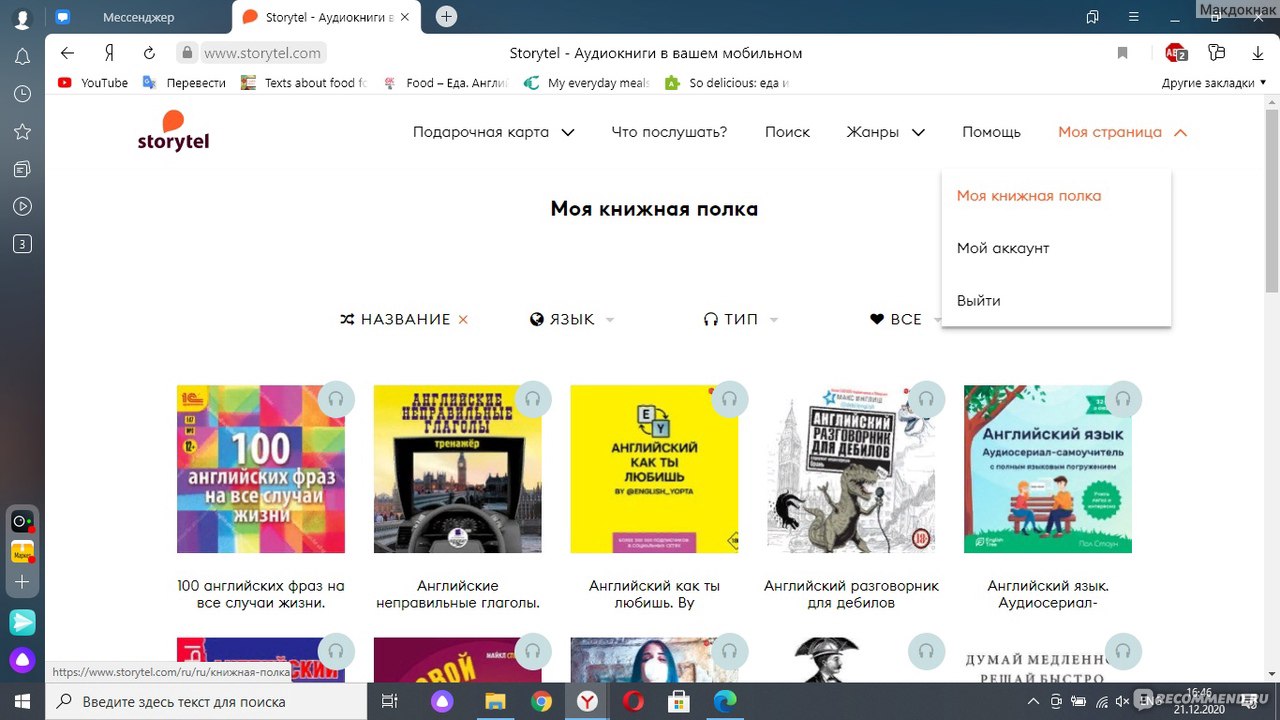The height and width of the screenshot is (720, 1280).
Task: Open Что послушать? navigation item
Action: click(x=669, y=132)
